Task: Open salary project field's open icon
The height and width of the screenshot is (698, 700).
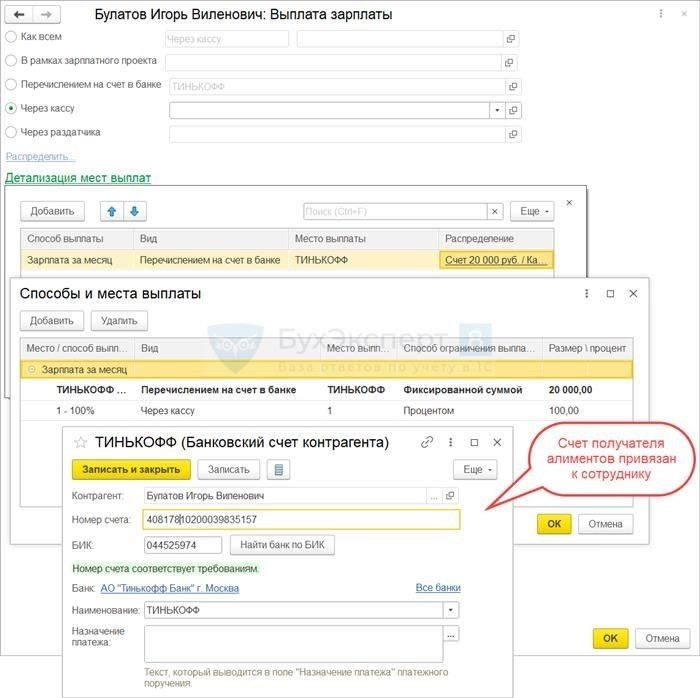Action: 509,62
